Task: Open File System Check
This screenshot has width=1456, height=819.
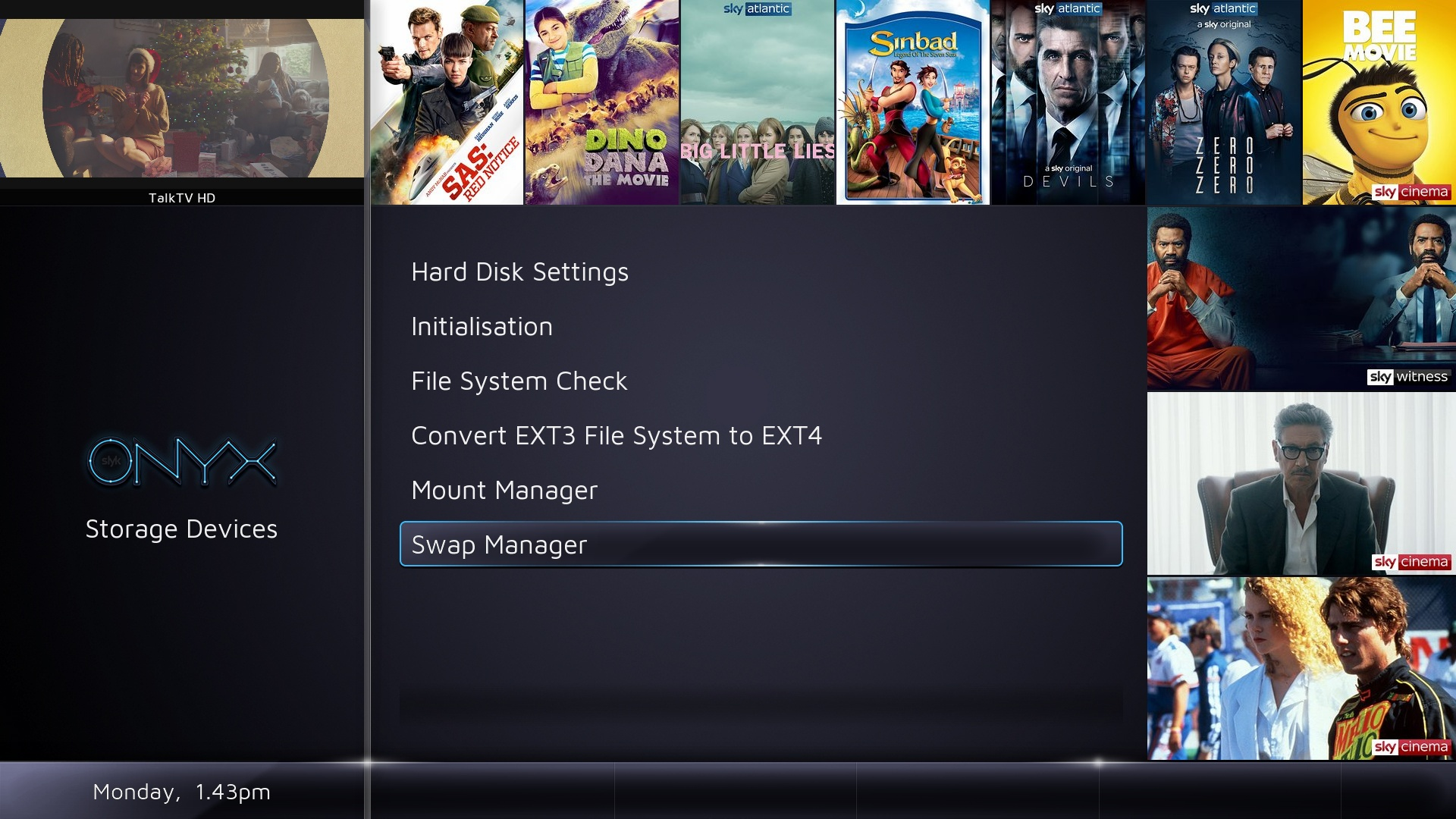Action: pyautogui.click(x=761, y=381)
